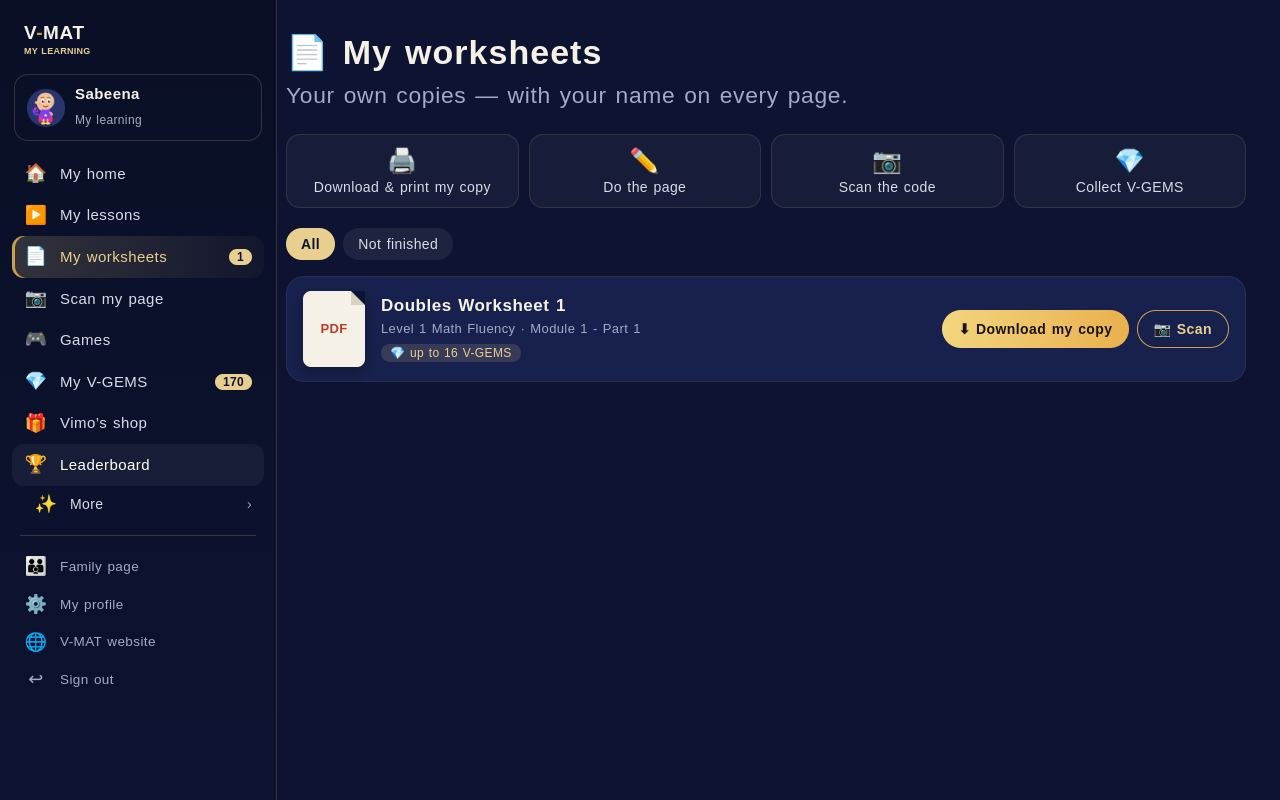Open the Games page
The image size is (1280, 800).
point(138,340)
